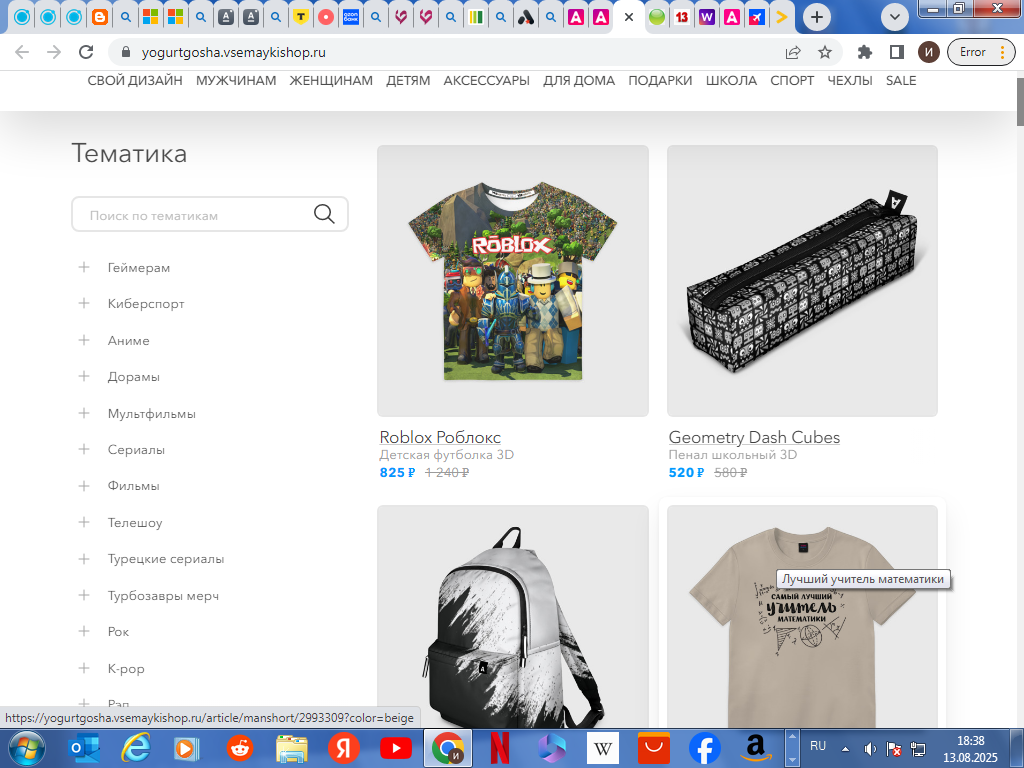Click the magnifier icon in theme search
This screenshot has width=1024, height=768.
tap(324, 214)
